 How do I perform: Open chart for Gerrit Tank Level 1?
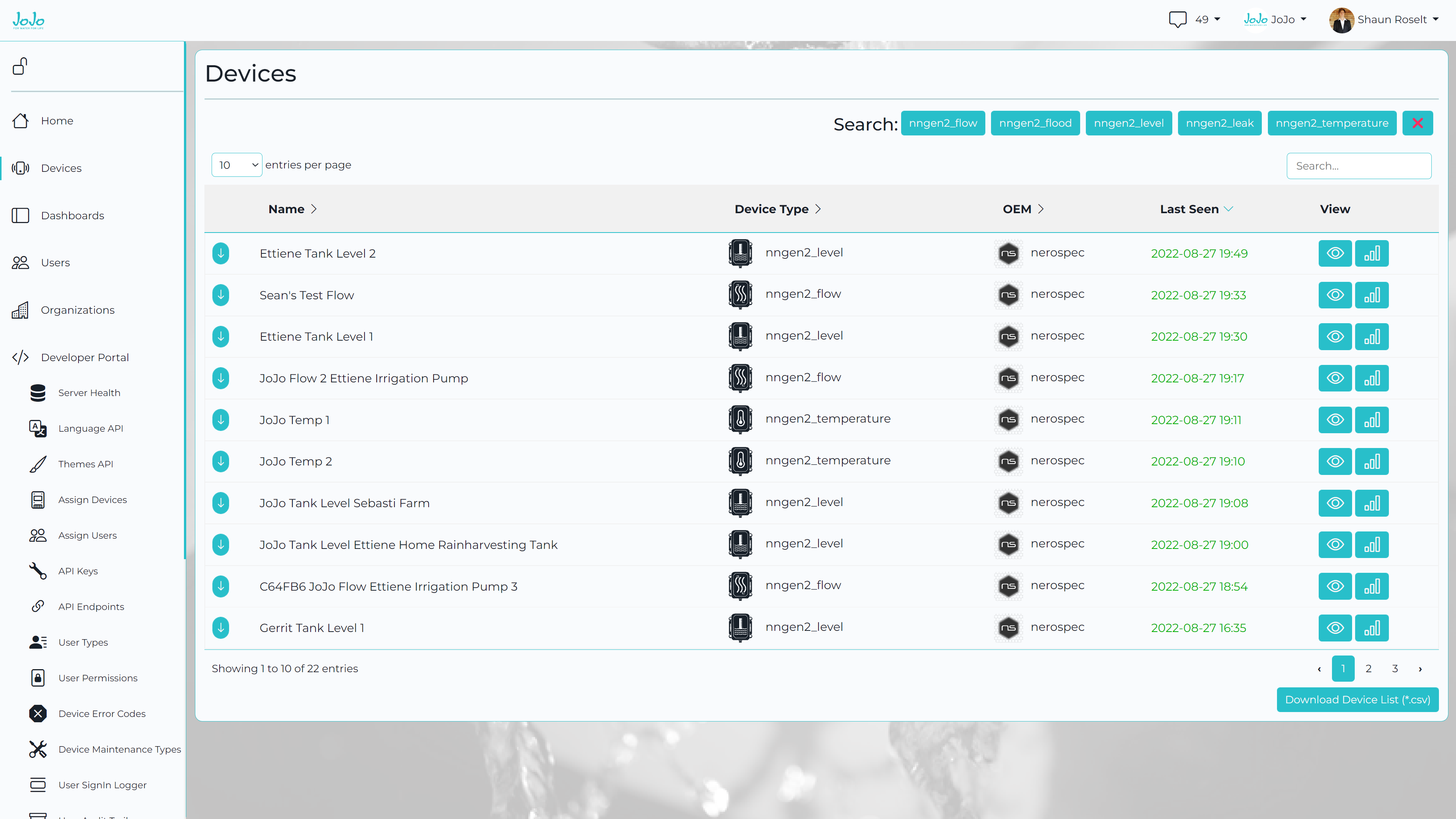click(1371, 627)
